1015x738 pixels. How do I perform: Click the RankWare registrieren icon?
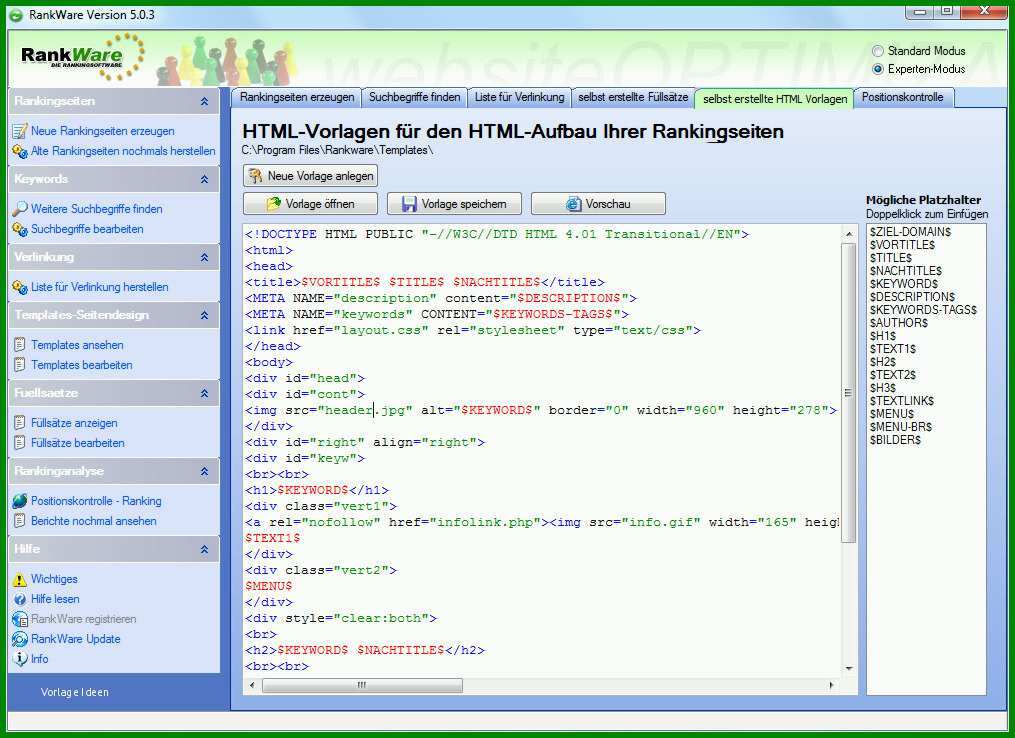click(x=20, y=619)
